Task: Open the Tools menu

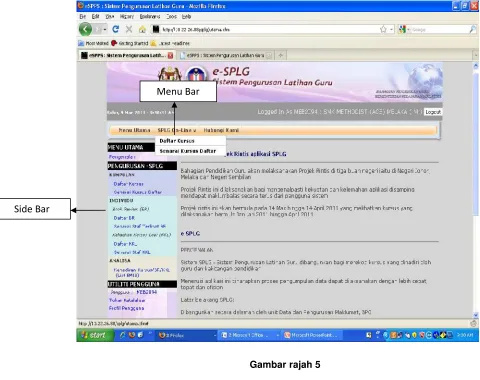Action: coord(171,16)
